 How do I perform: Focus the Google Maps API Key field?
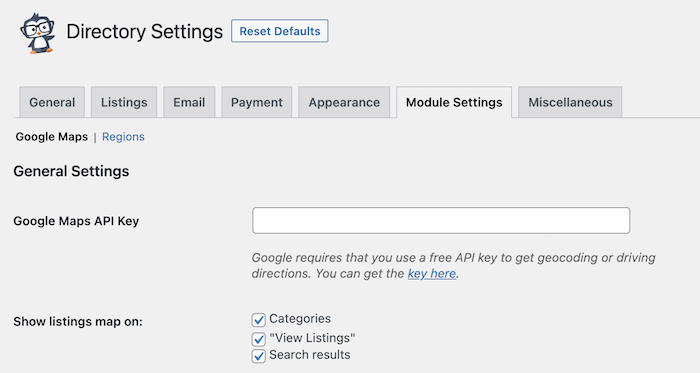tap(441, 220)
